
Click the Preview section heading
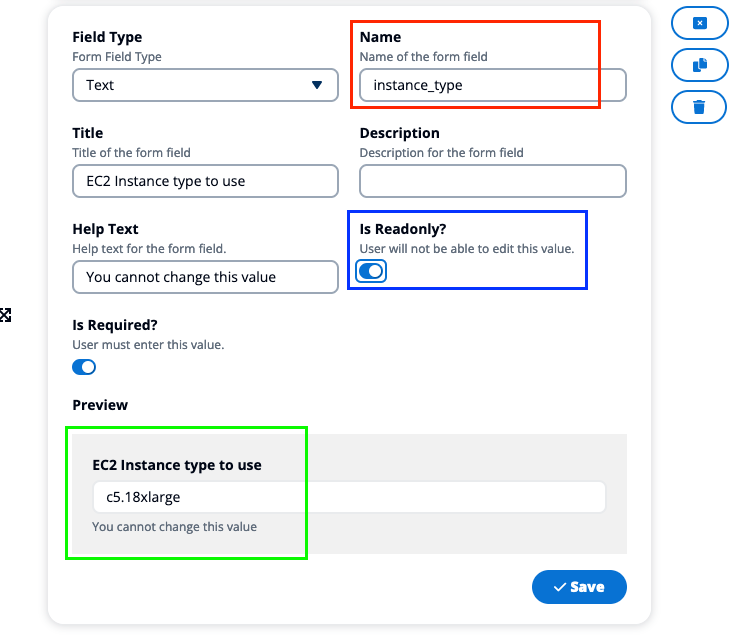point(100,405)
